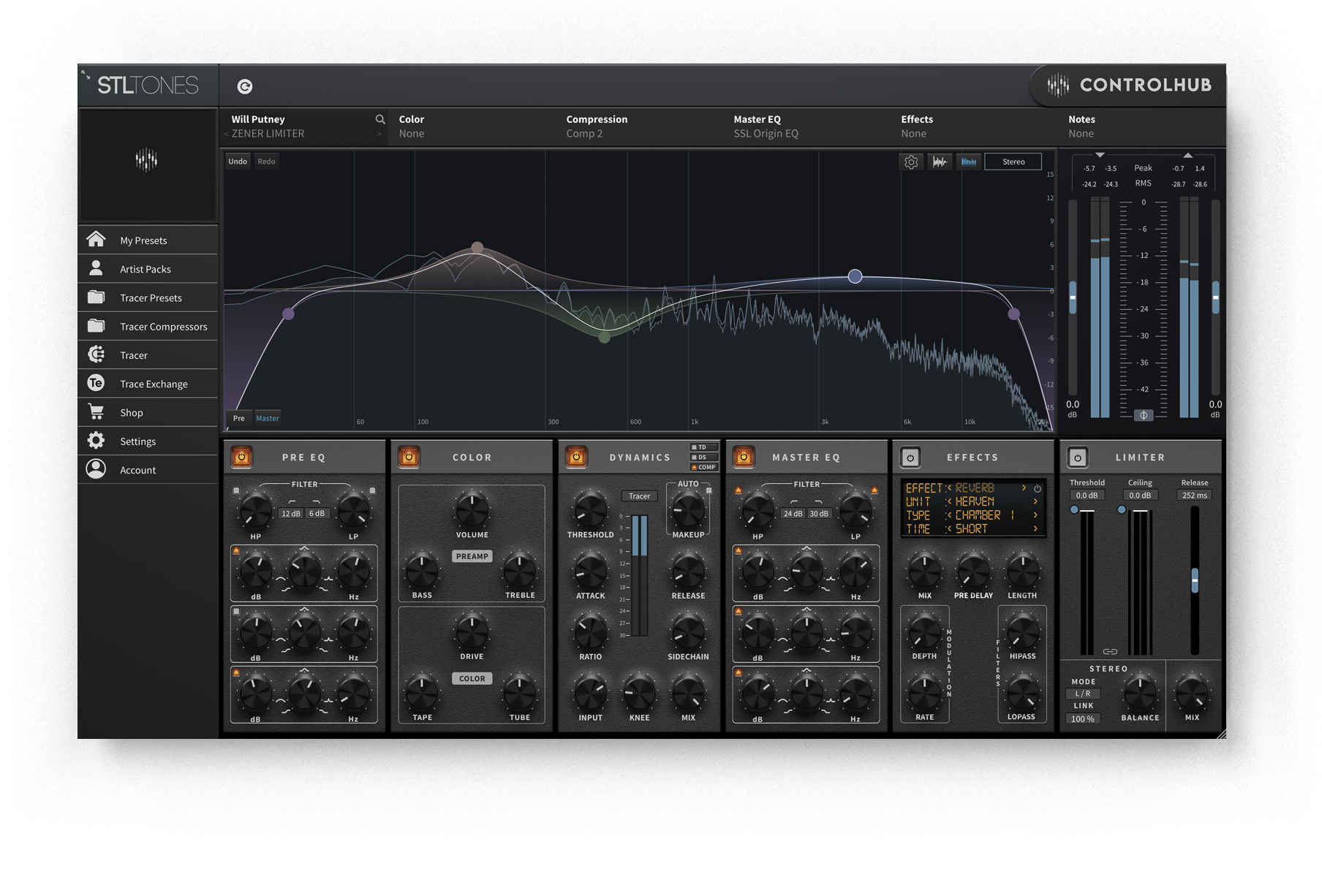Open Tracer icon in sidebar
Screen dimensions: 1322x896
pyautogui.click(x=96, y=354)
